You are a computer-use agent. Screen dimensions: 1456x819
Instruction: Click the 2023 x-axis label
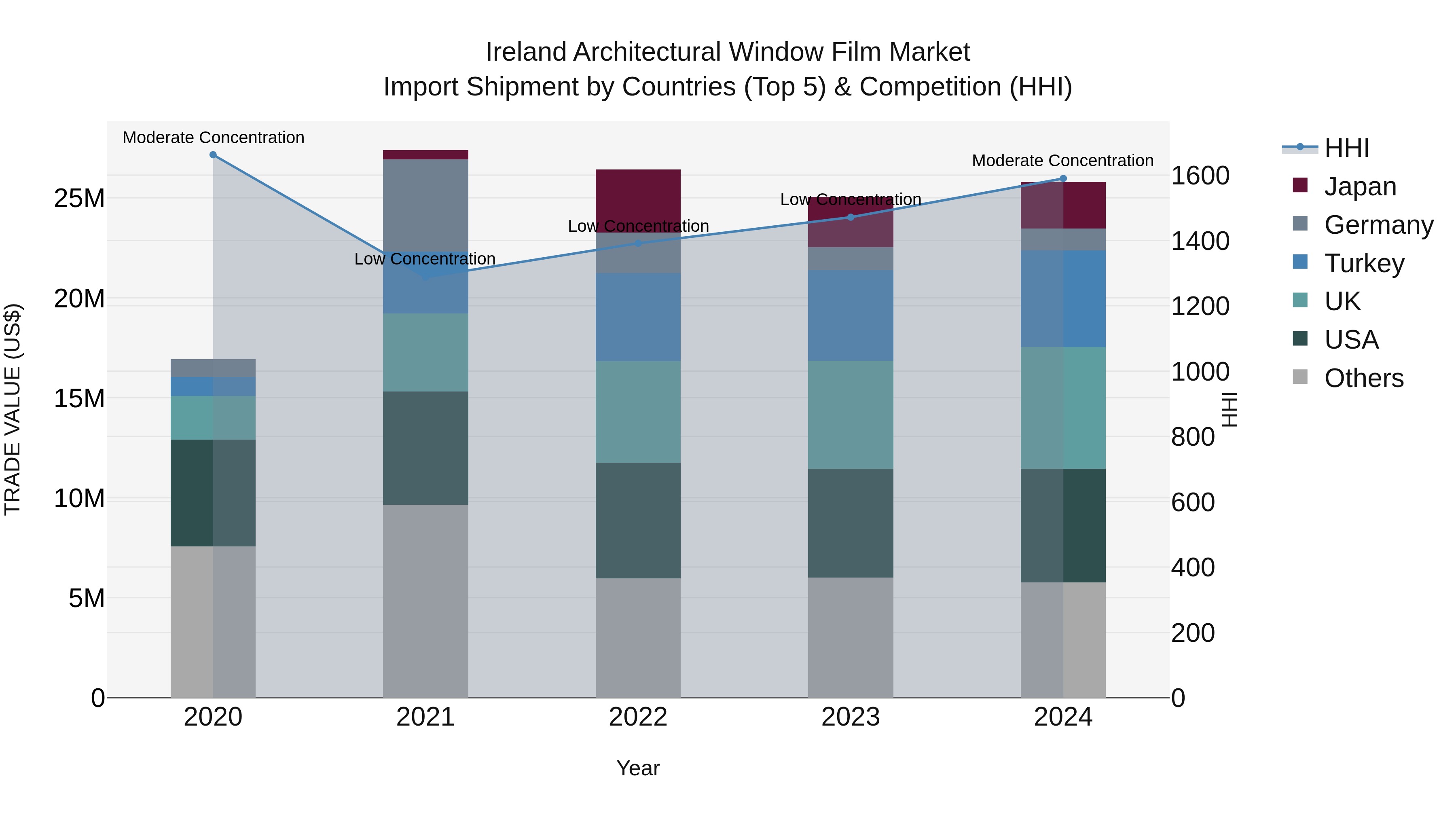tap(851, 717)
